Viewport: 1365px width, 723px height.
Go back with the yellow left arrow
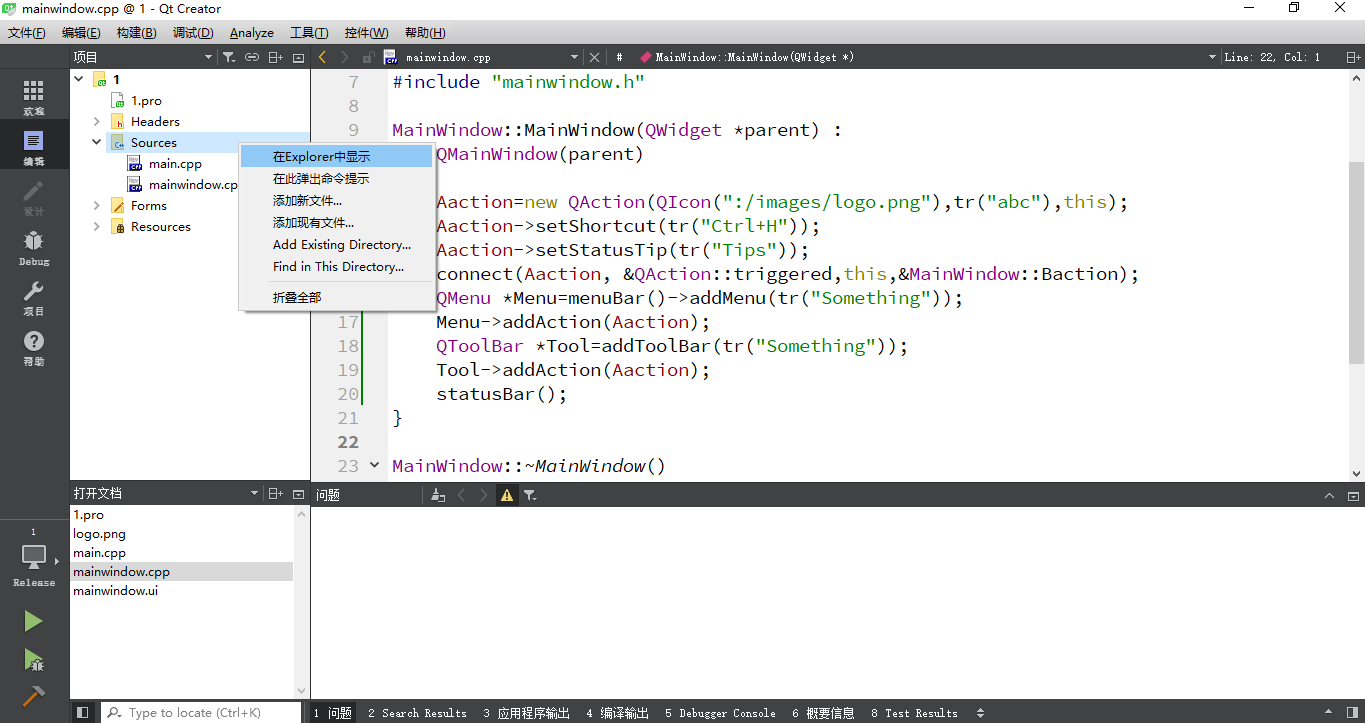tap(322, 57)
